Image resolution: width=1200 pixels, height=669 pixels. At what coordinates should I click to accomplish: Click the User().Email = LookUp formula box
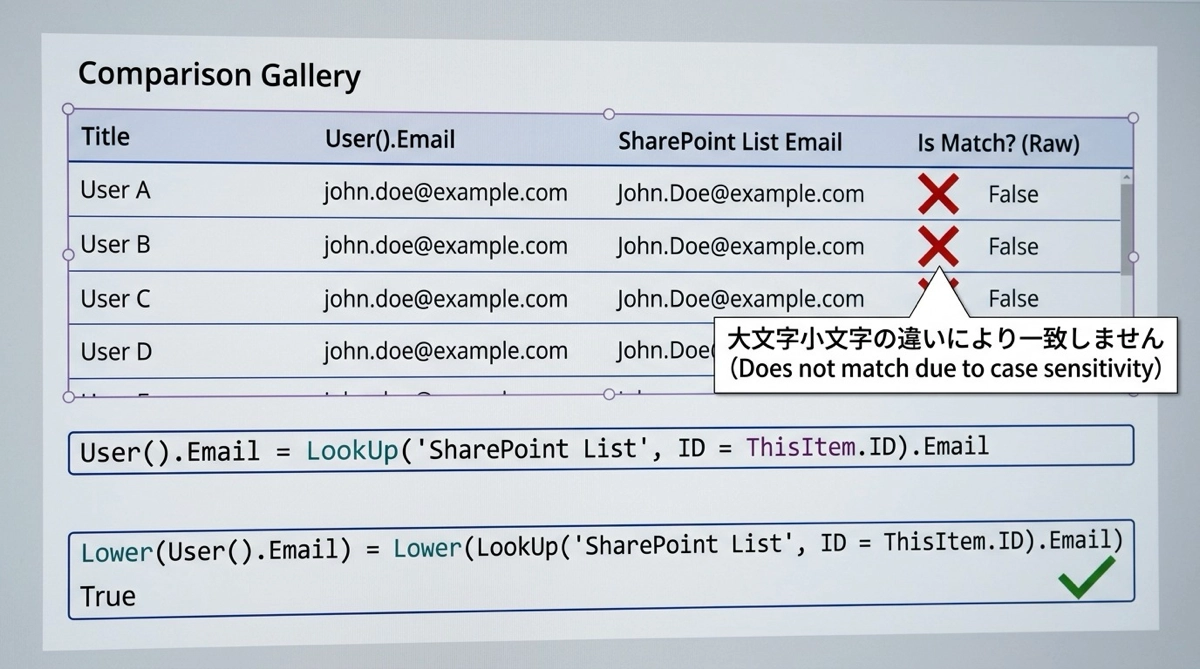pyautogui.click(x=600, y=448)
